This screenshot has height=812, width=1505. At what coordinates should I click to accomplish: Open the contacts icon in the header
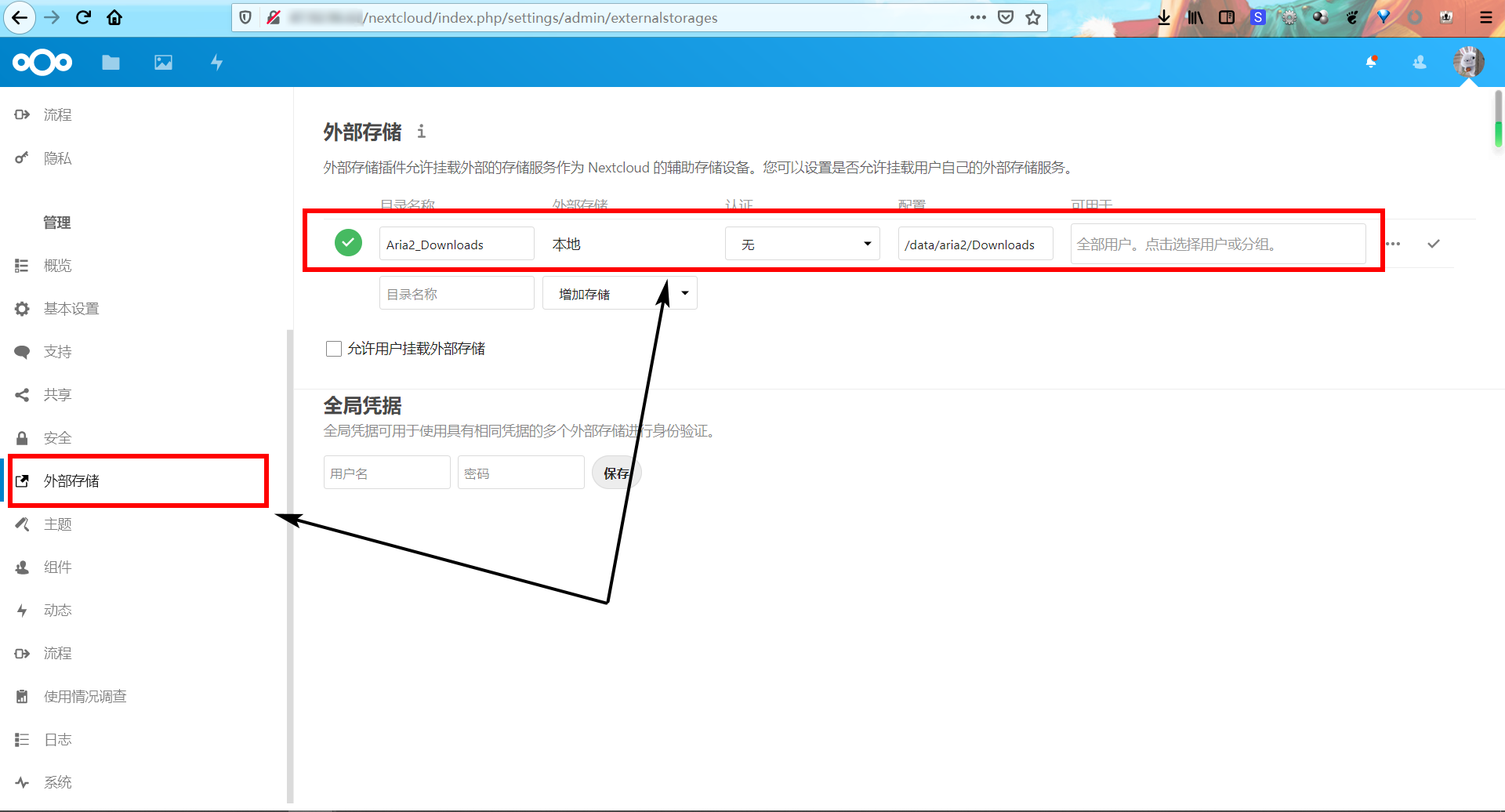click(1419, 62)
